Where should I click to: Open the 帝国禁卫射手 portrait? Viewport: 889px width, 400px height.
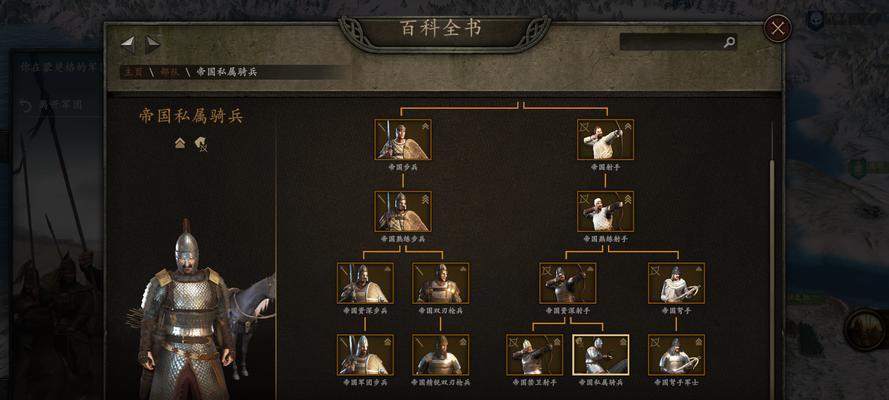click(535, 355)
